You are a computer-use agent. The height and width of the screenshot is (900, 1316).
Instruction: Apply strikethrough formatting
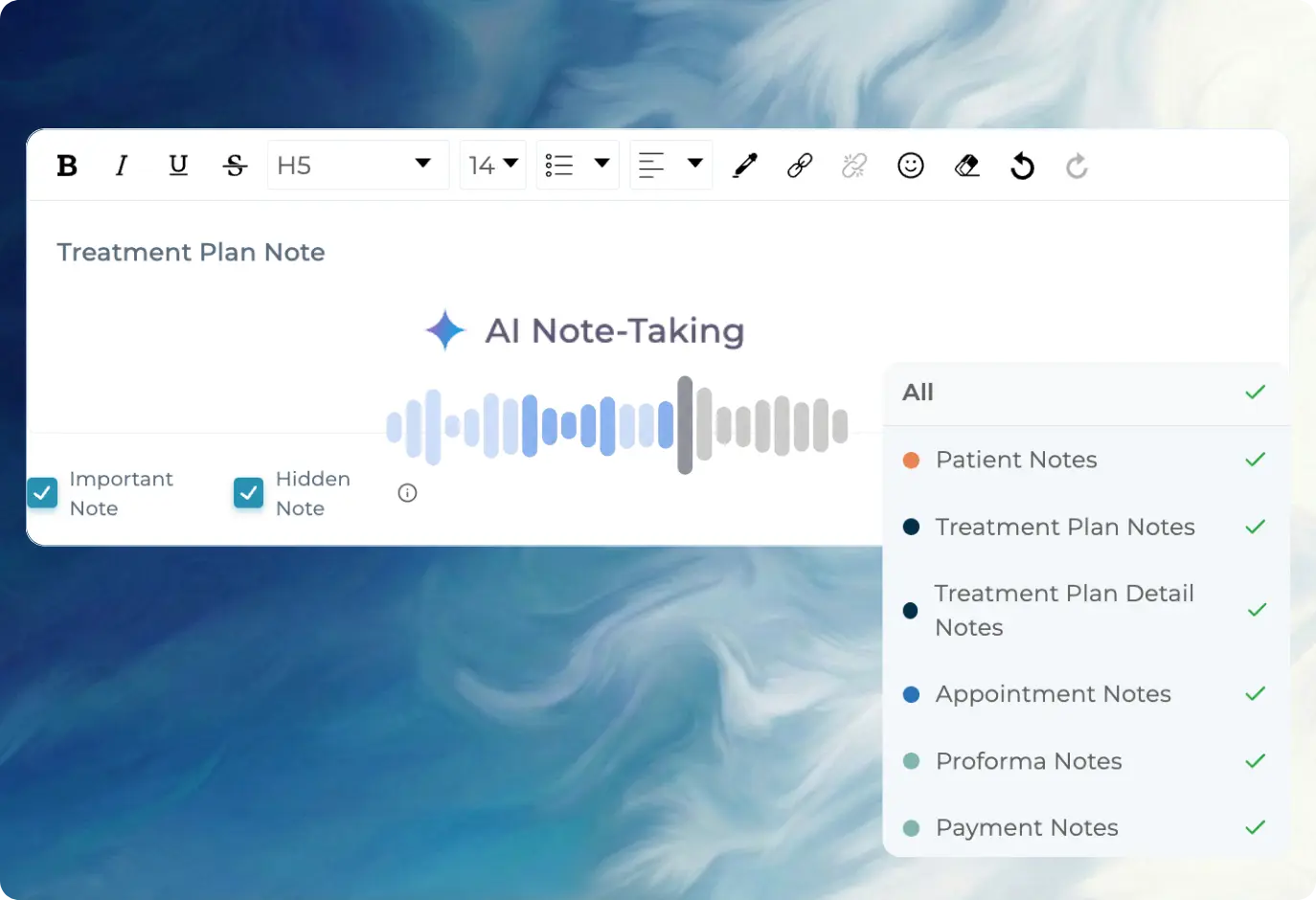point(235,165)
